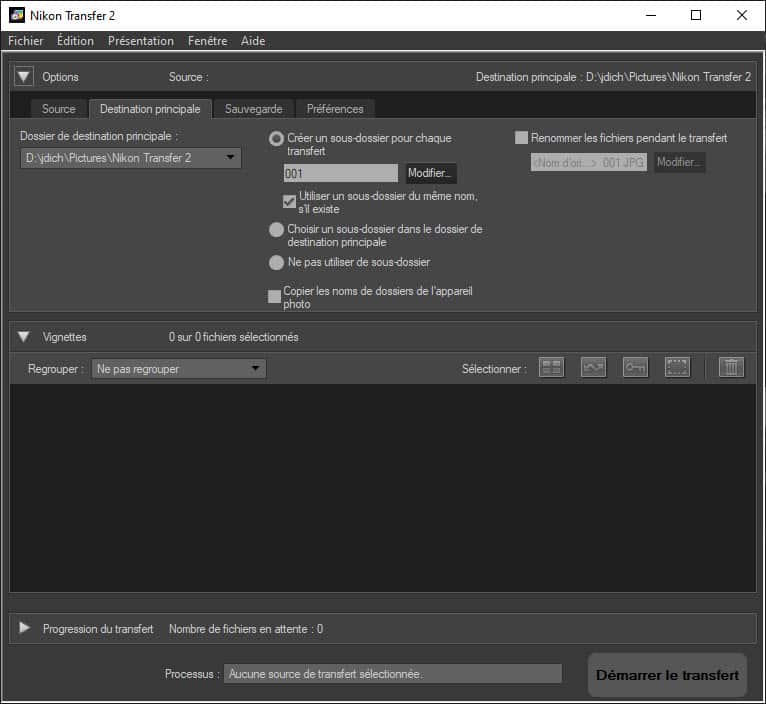Click the trash delete icon

pyautogui.click(x=731, y=367)
